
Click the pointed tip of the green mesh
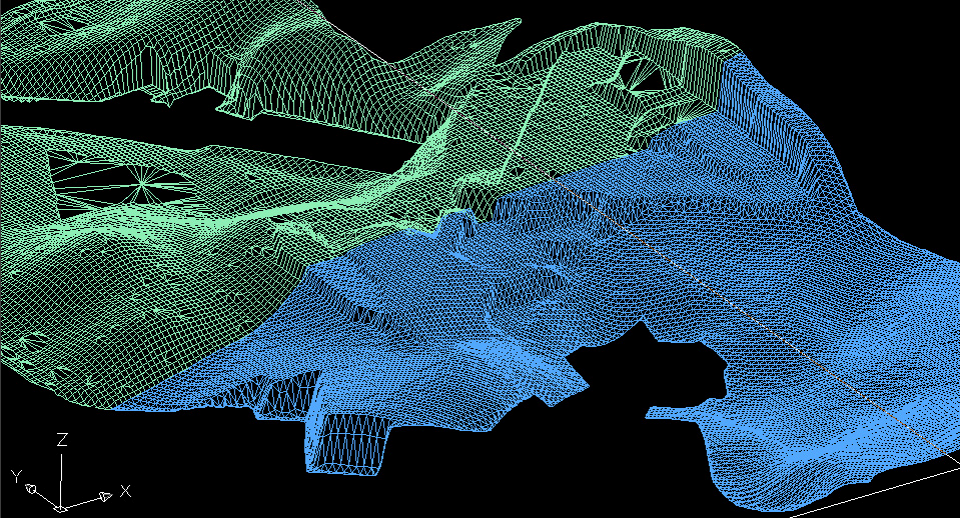[503, 27]
